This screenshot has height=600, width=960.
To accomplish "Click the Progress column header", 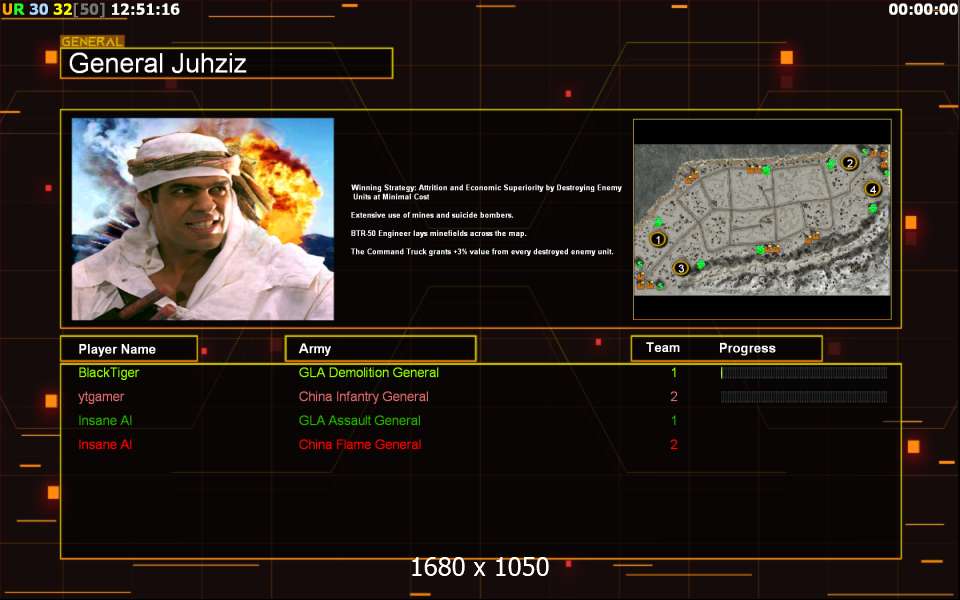I will pos(747,348).
